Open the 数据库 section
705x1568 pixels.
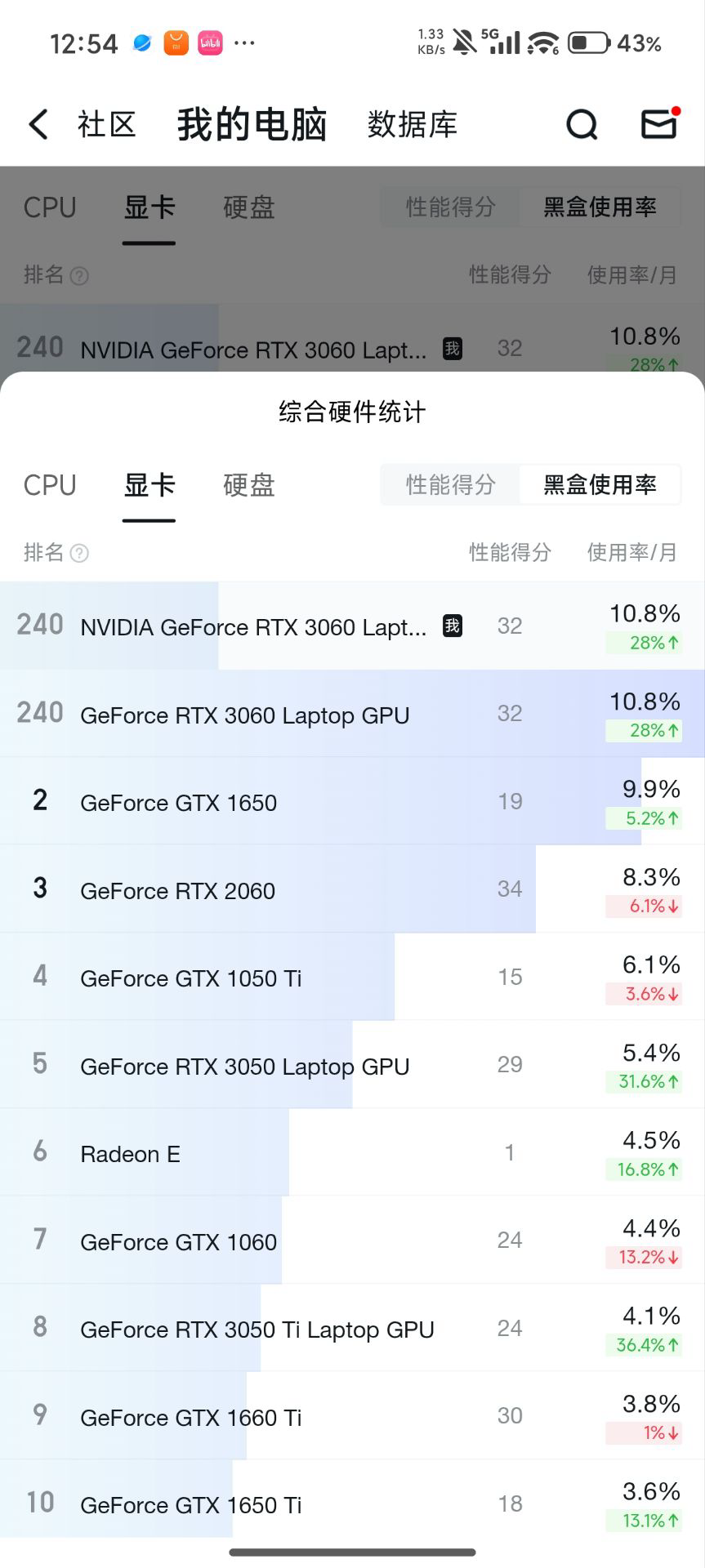(x=412, y=125)
